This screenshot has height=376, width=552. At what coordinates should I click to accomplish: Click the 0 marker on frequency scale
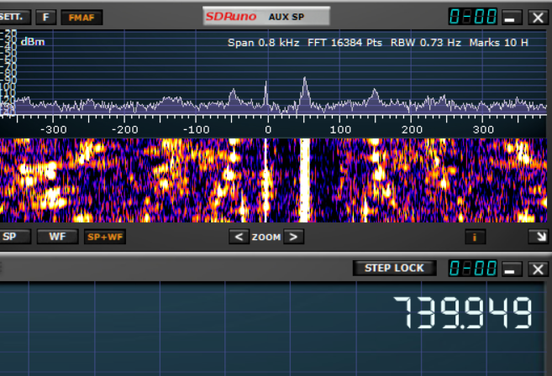268,130
